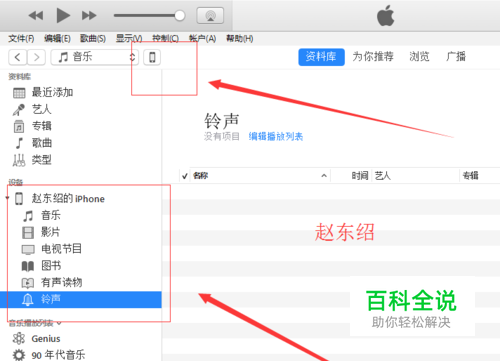Skip ahead with the fast-forward button
This screenshot has width=500, height=361.
pos(89,15)
